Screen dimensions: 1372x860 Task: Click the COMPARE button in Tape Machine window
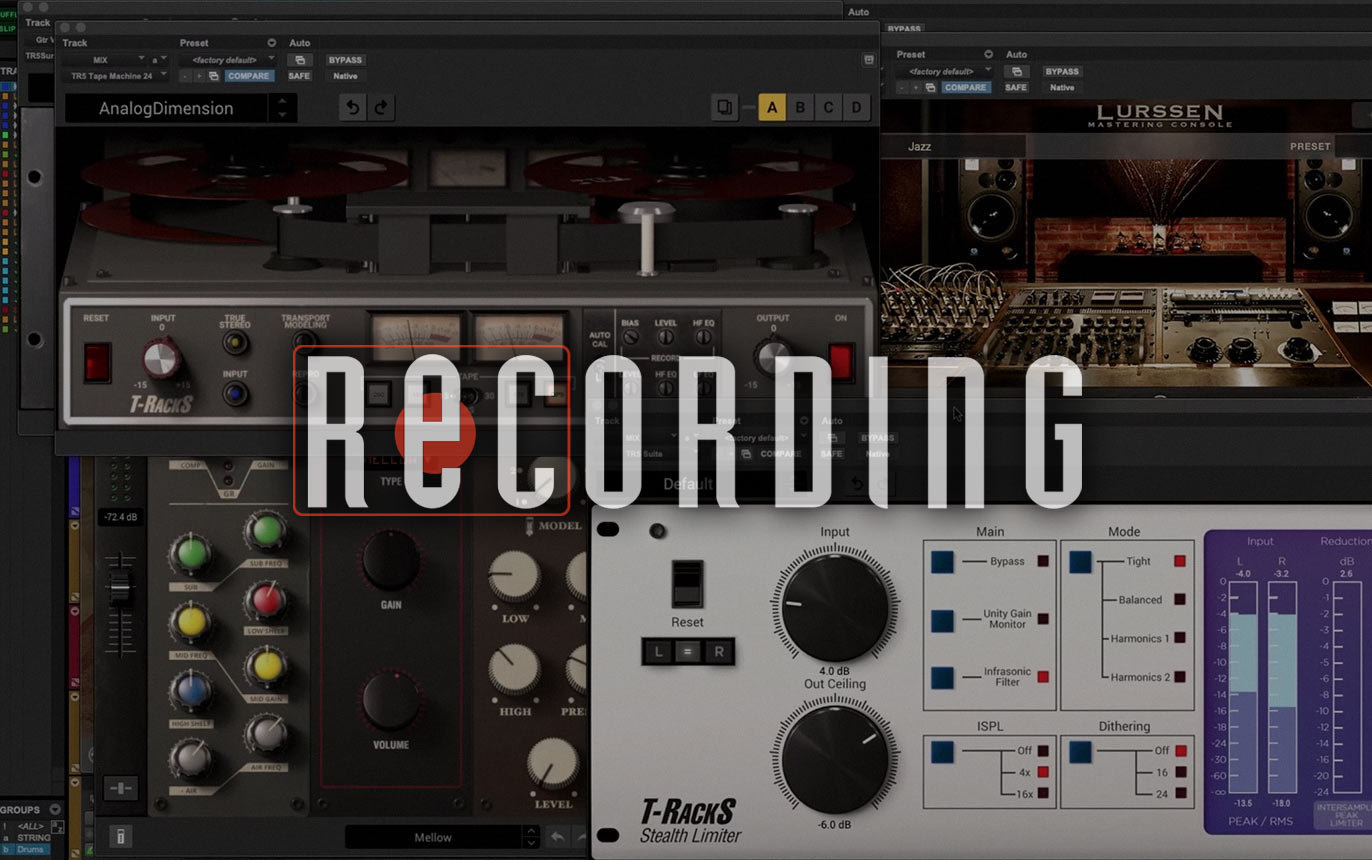[248, 76]
